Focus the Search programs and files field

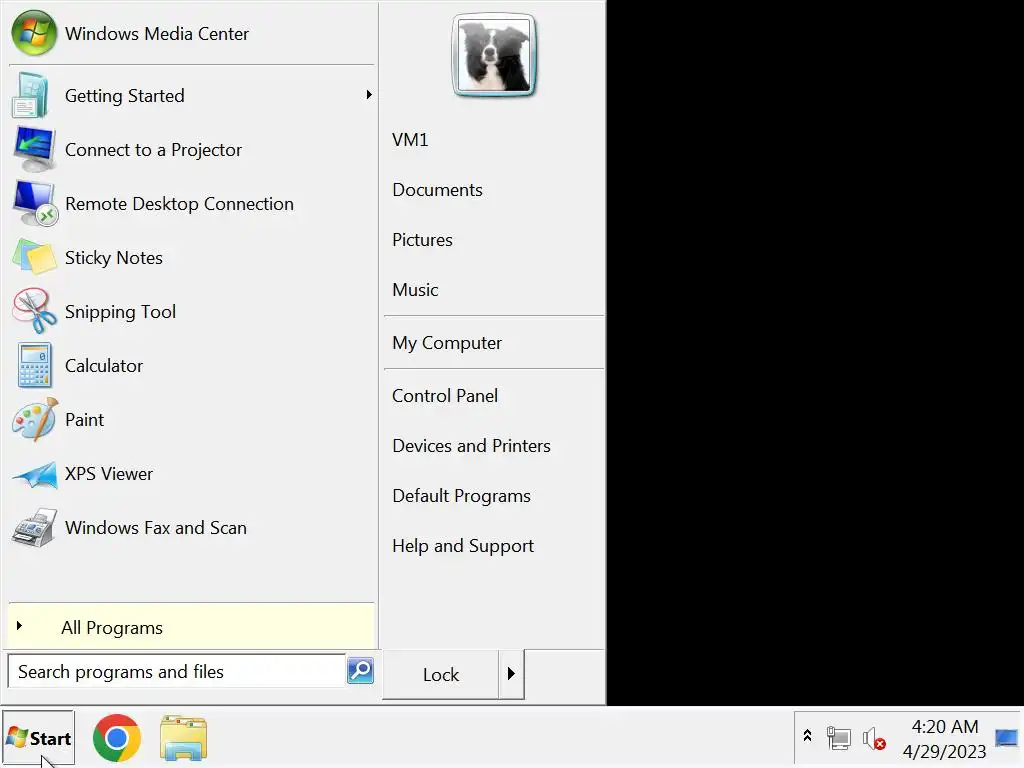(176, 671)
